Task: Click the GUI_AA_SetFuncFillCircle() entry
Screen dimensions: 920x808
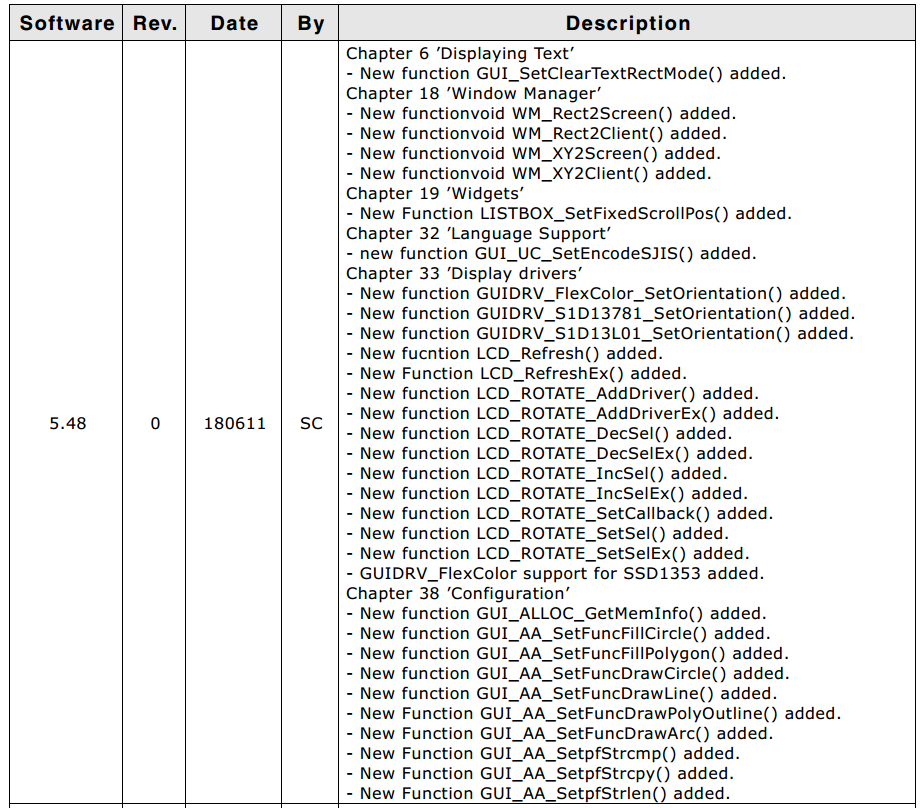Action: [x=558, y=632]
